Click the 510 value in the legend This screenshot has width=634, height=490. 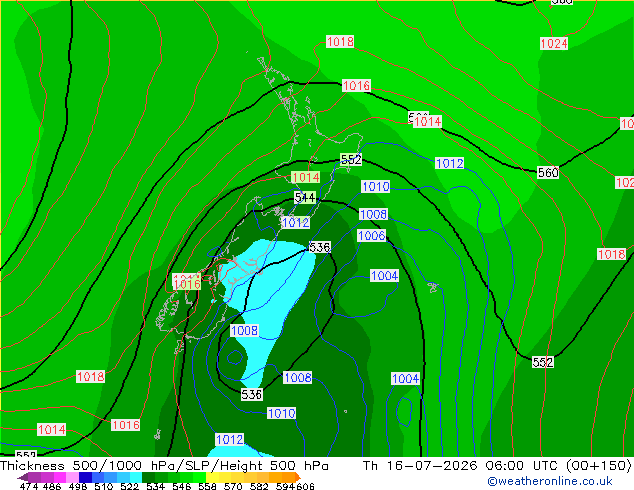(x=103, y=486)
